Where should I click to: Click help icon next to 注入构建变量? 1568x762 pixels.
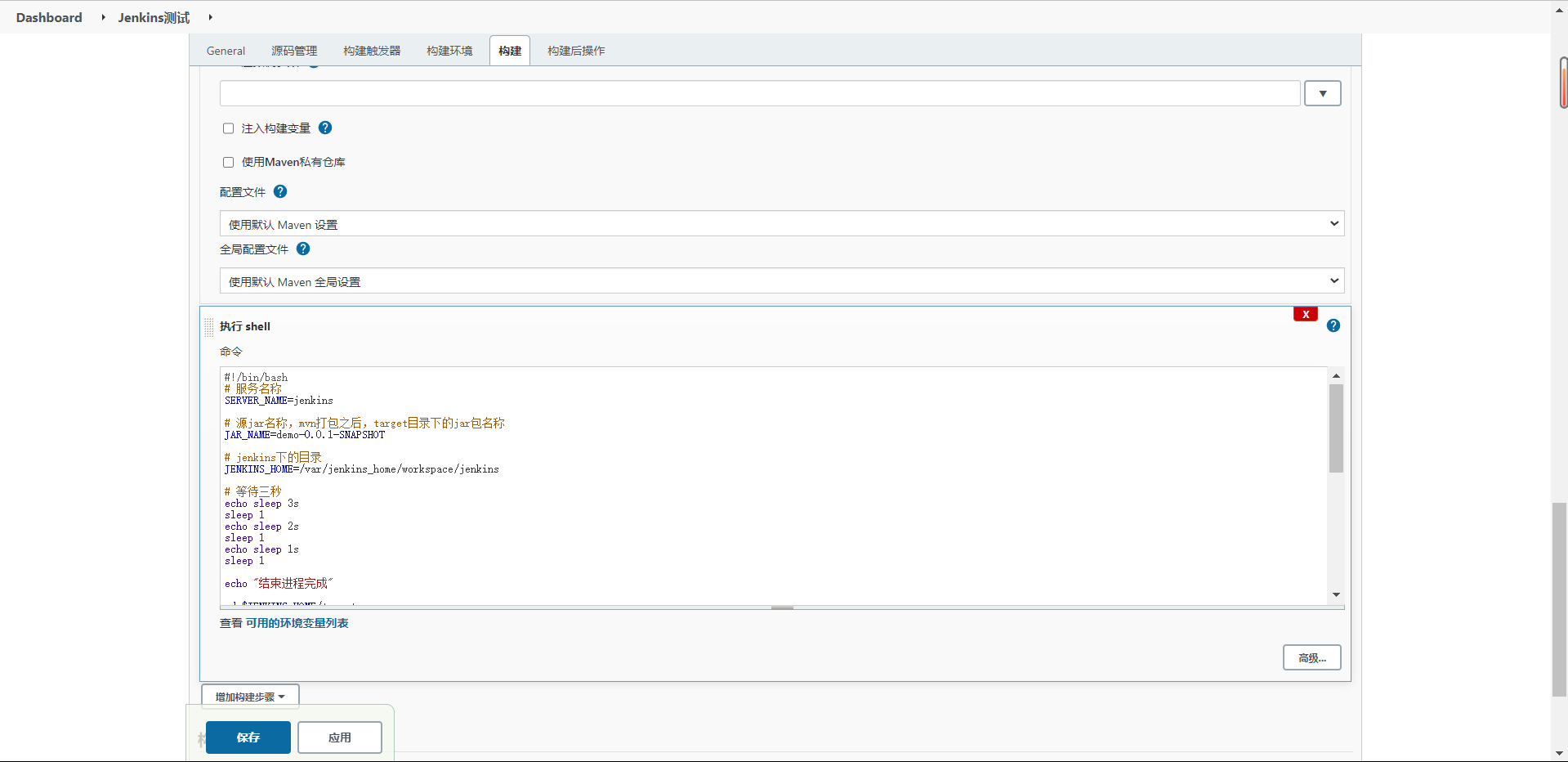pos(325,128)
